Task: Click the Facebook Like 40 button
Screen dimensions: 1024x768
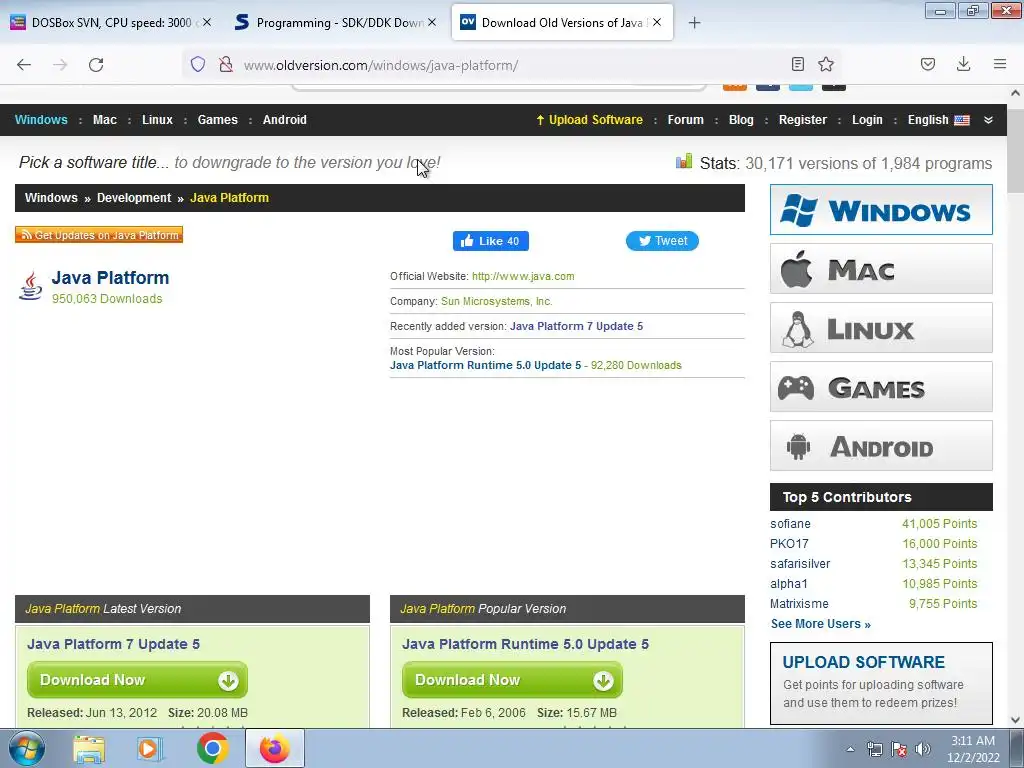Action: (x=490, y=241)
